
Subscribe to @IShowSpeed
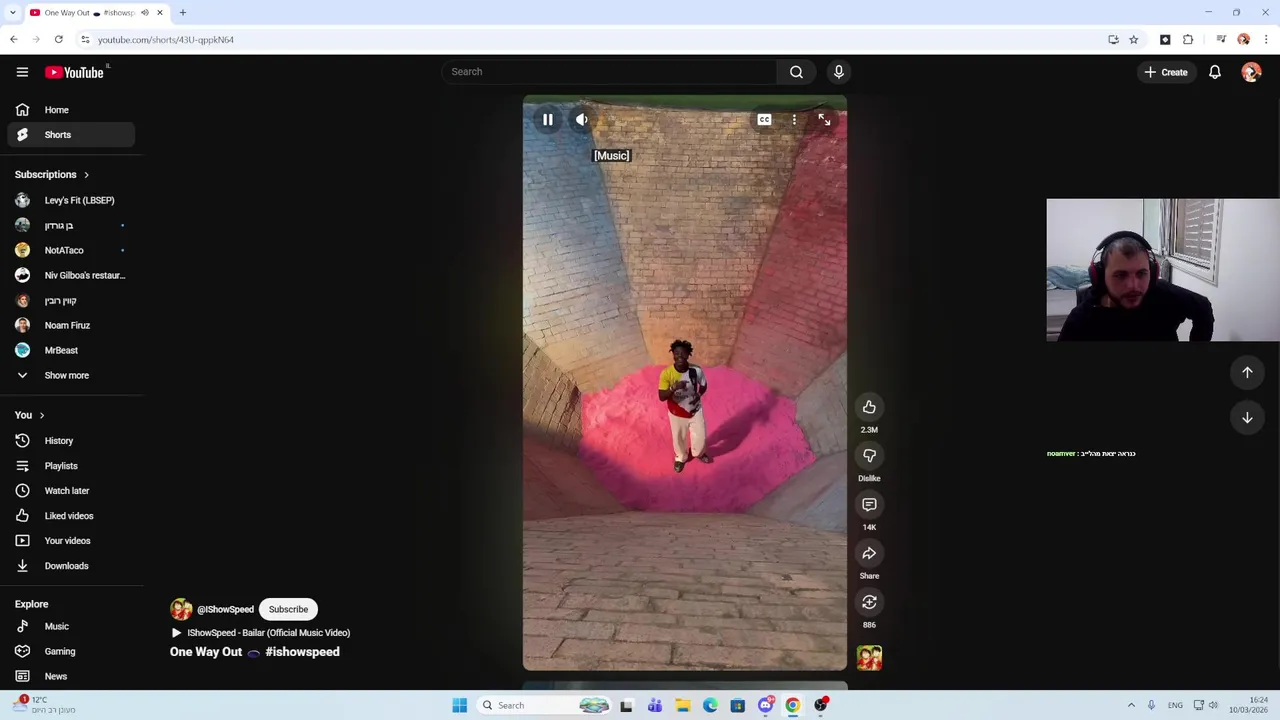pyautogui.click(x=288, y=609)
